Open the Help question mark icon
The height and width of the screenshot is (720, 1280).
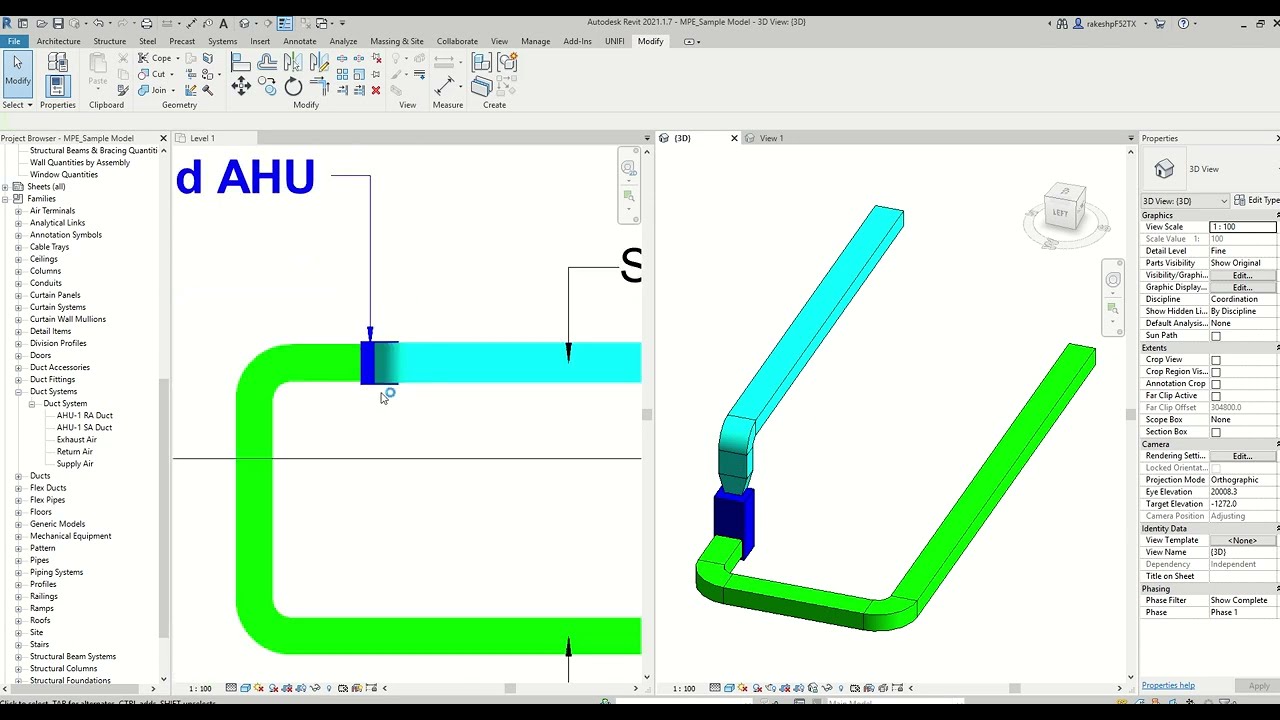click(x=1184, y=23)
